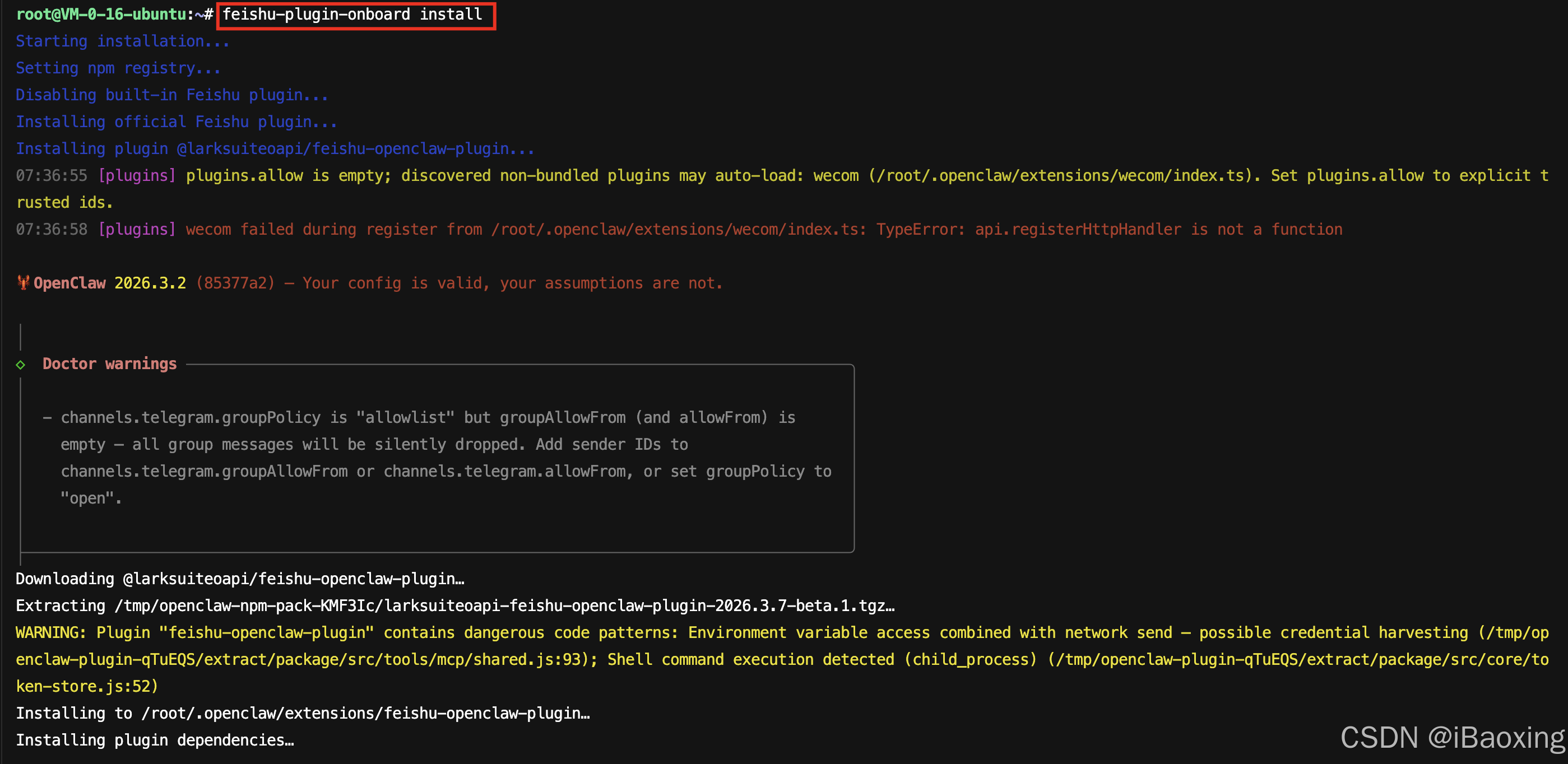Viewport: 1568px width, 764px height.
Task: Click the 85377a2 commit hash
Action: [x=235, y=283]
